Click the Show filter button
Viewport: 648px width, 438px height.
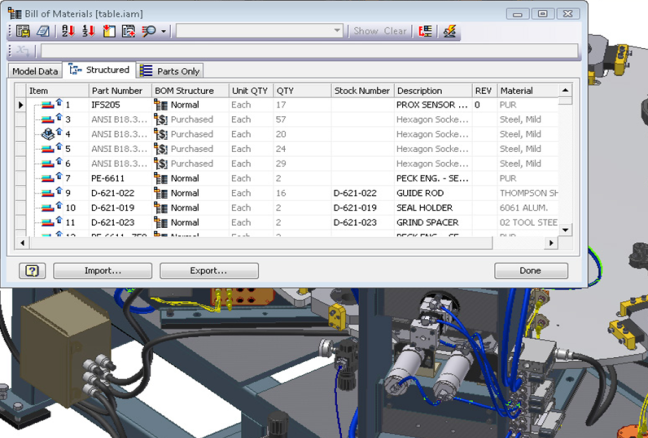(x=366, y=31)
